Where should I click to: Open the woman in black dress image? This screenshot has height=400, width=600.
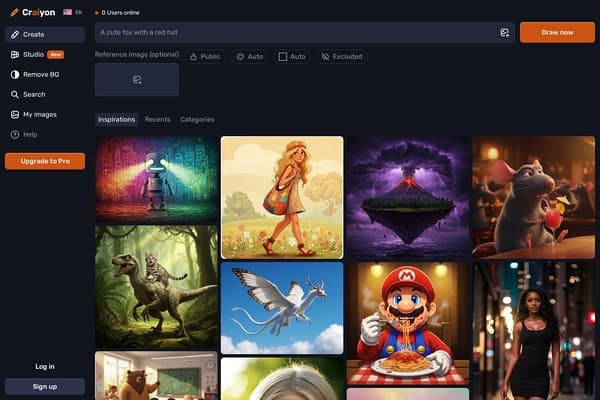[x=533, y=331]
